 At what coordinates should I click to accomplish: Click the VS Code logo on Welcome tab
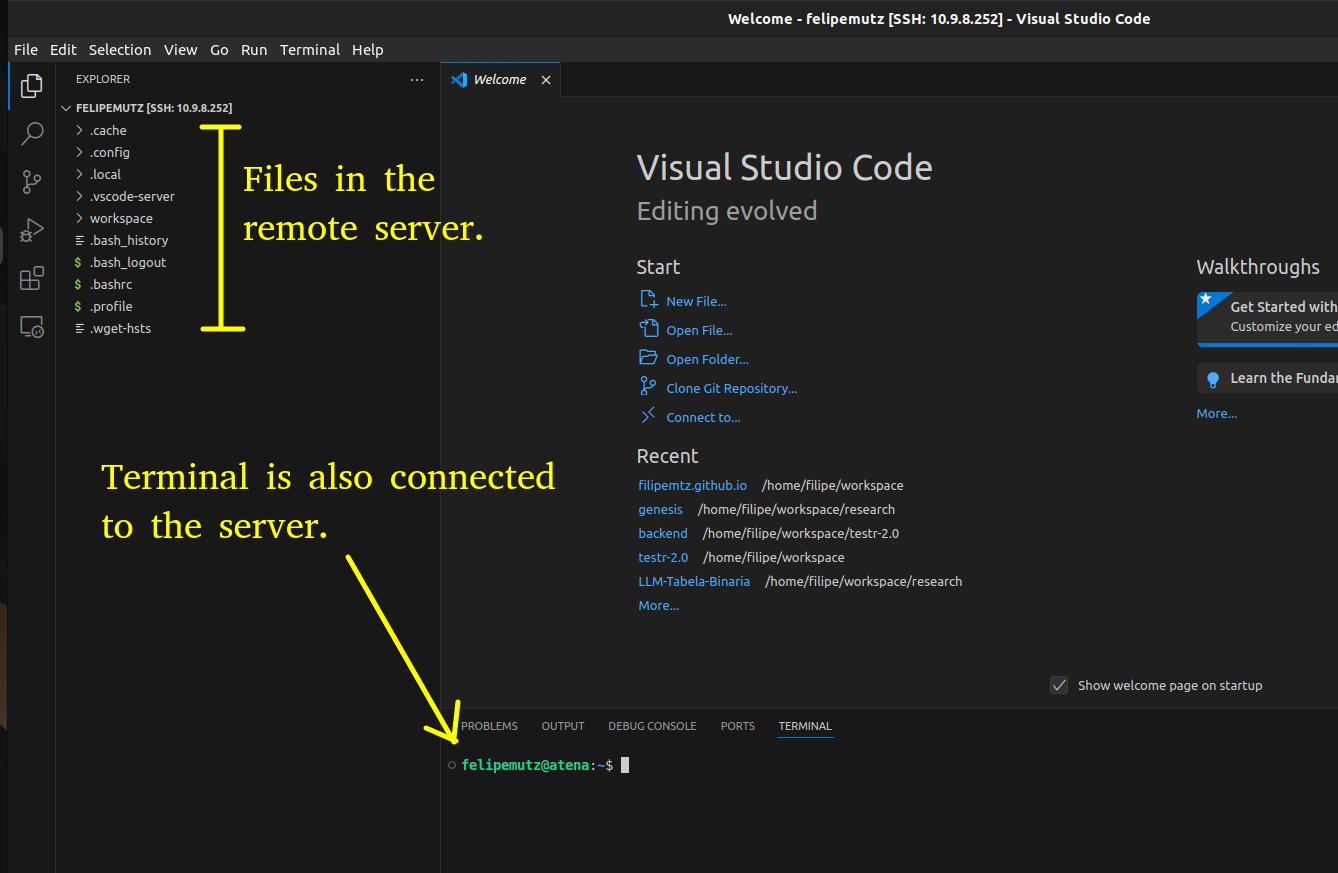(459, 80)
